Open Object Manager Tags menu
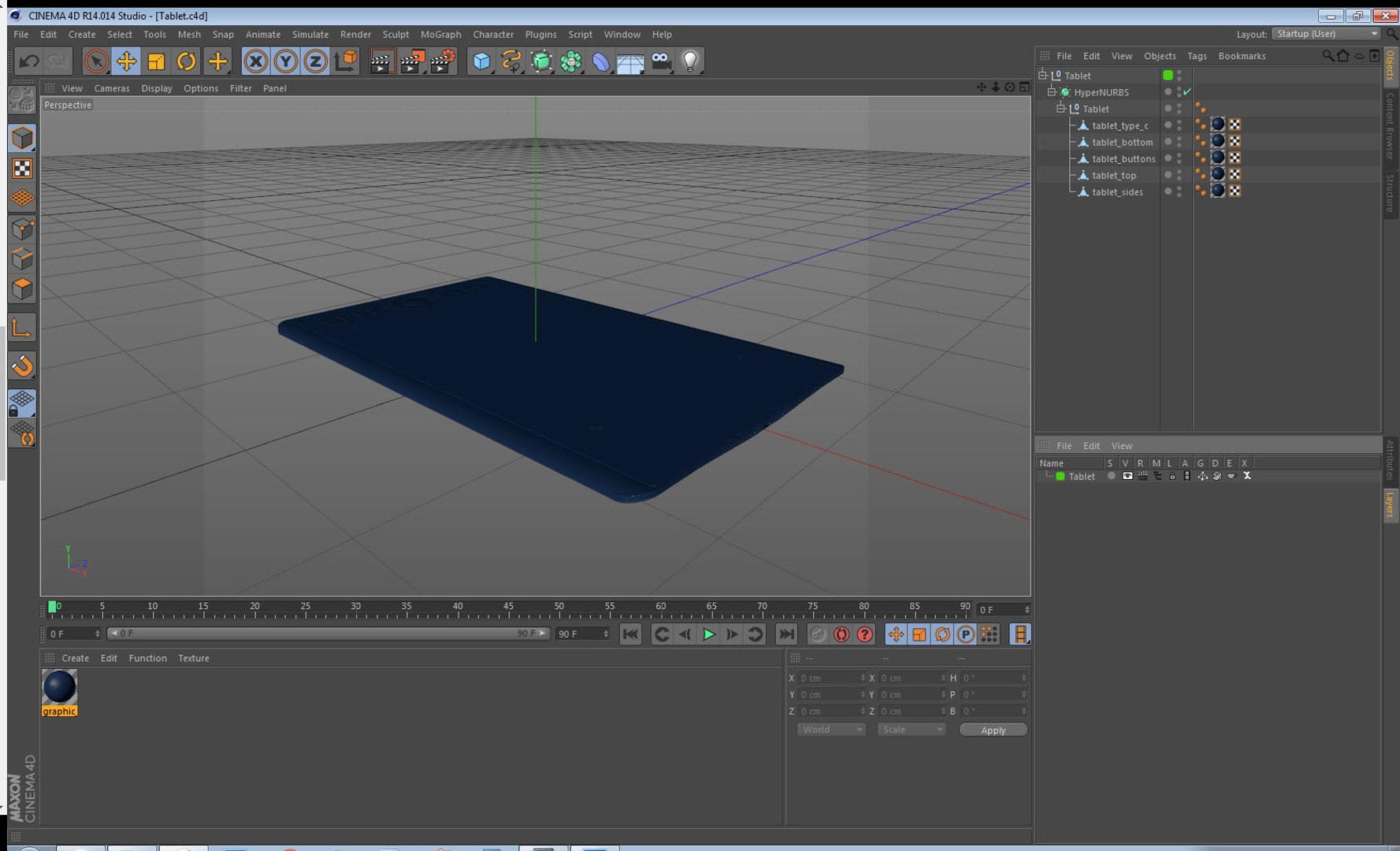 [1197, 56]
